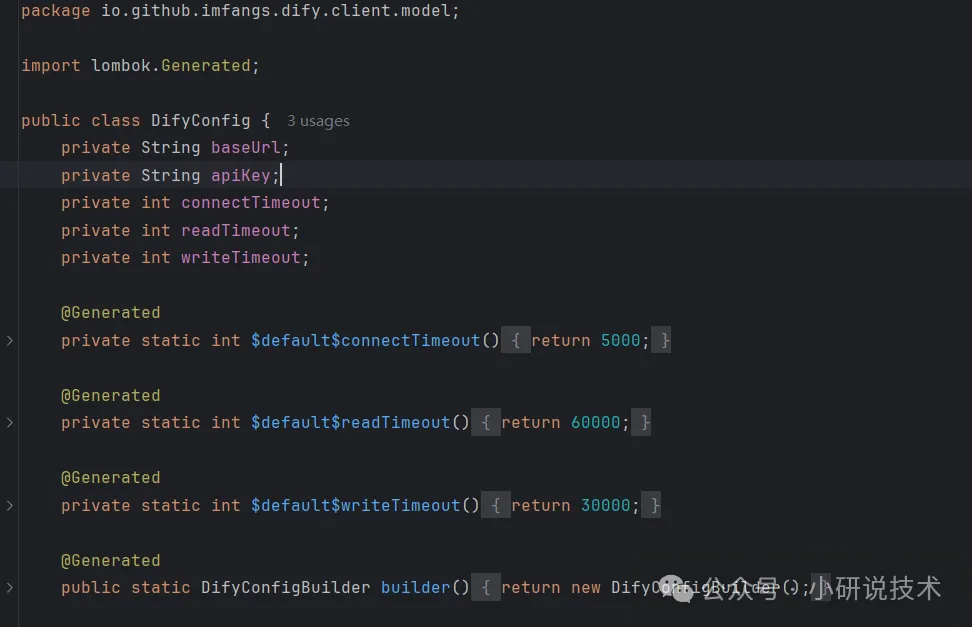The height and width of the screenshot is (627, 972).
Task: Expand the folded $default$connectTimeout method body
Action: click(x=9, y=340)
